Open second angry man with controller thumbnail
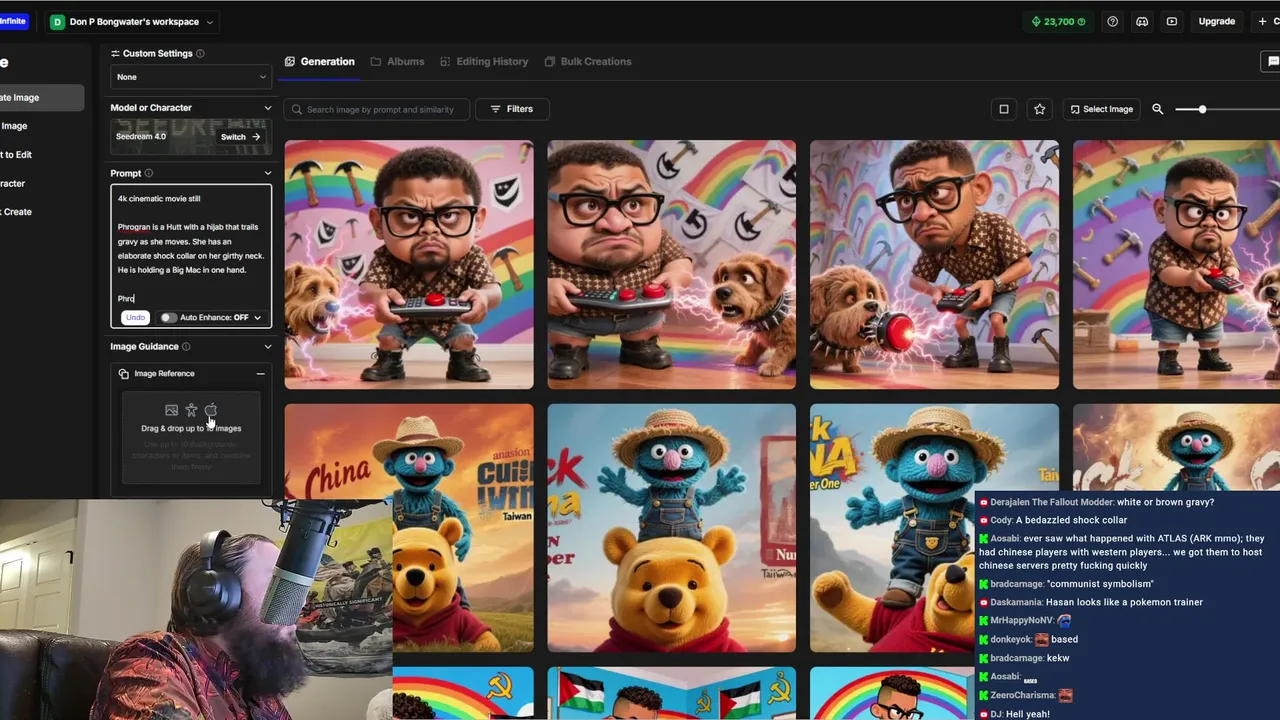The image size is (1280, 720). pyautogui.click(x=672, y=264)
